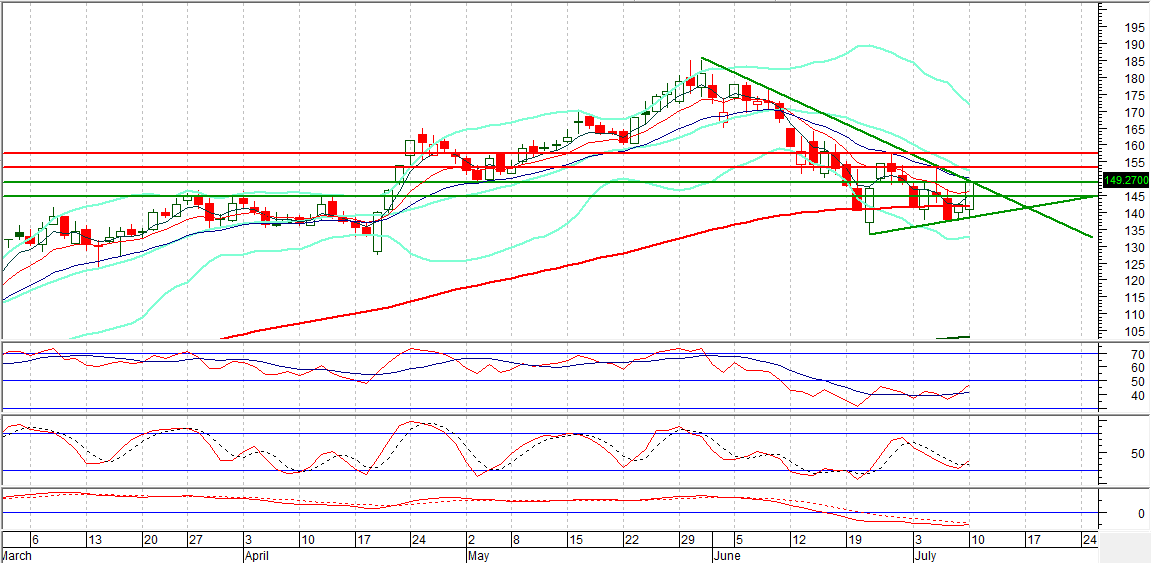Select the date label 22 in May
The image size is (1151, 563).
tap(631, 540)
